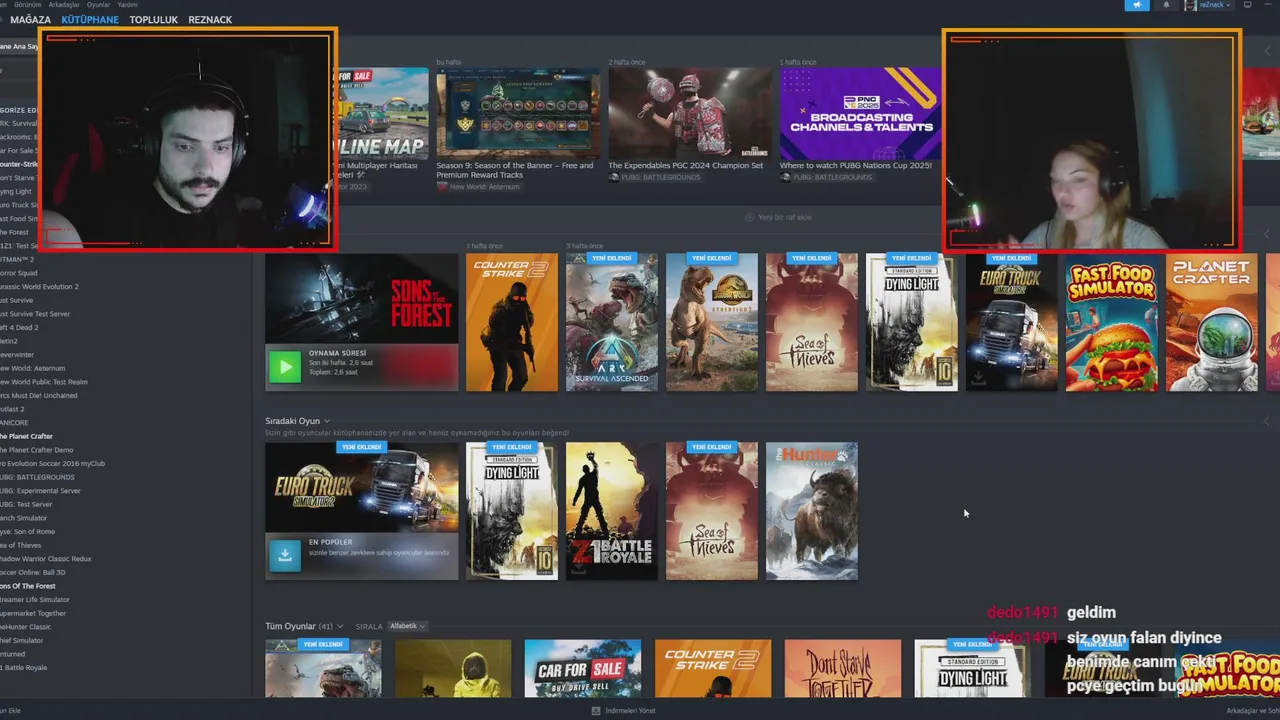Image resolution: width=1280 pixels, height=720 pixels.
Task: Select 'Supermarket Together' in the sidebar
Action: pyautogui.click(x=33, y=613)
